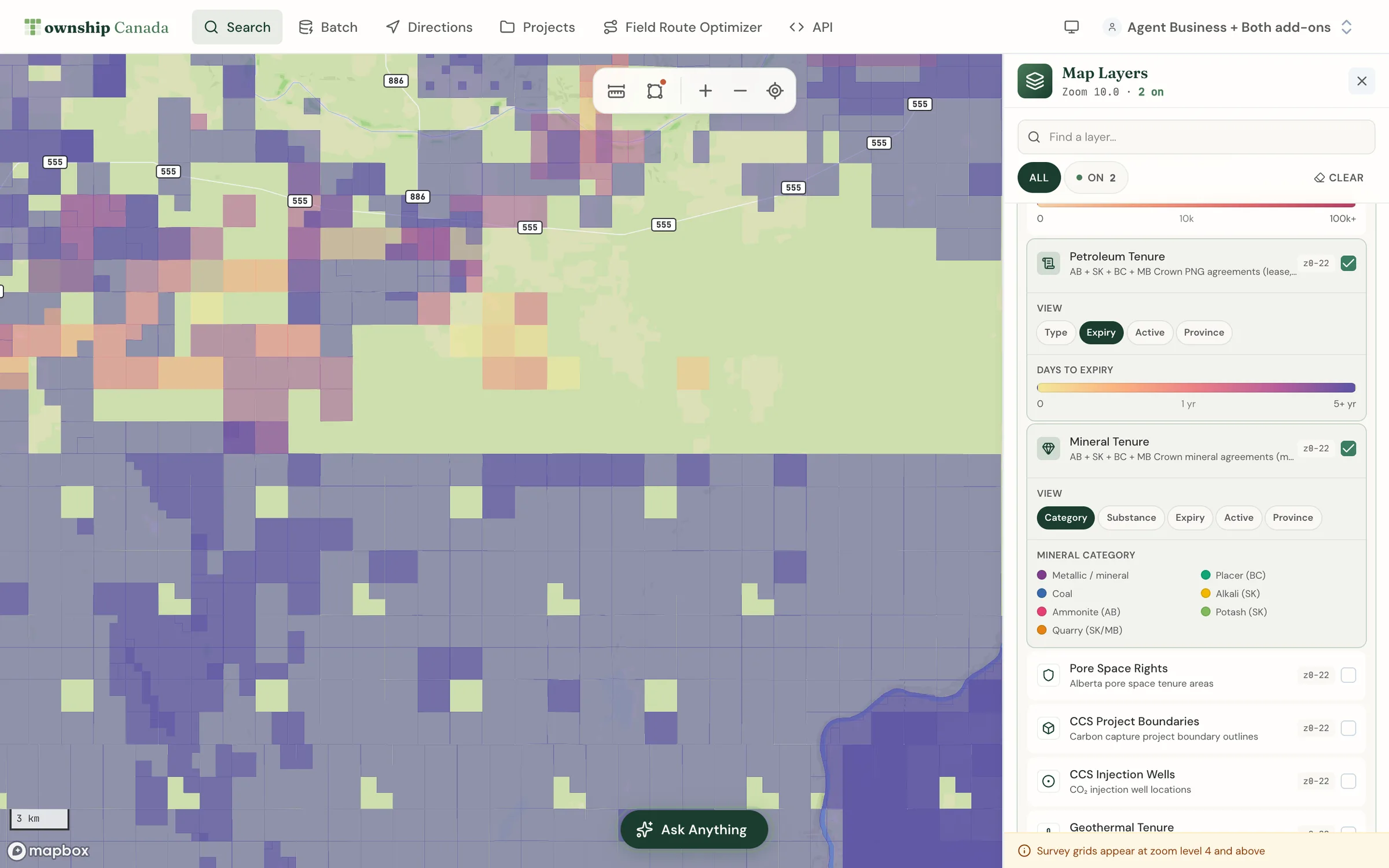Click the 3 km scale bar

point(39,819)
